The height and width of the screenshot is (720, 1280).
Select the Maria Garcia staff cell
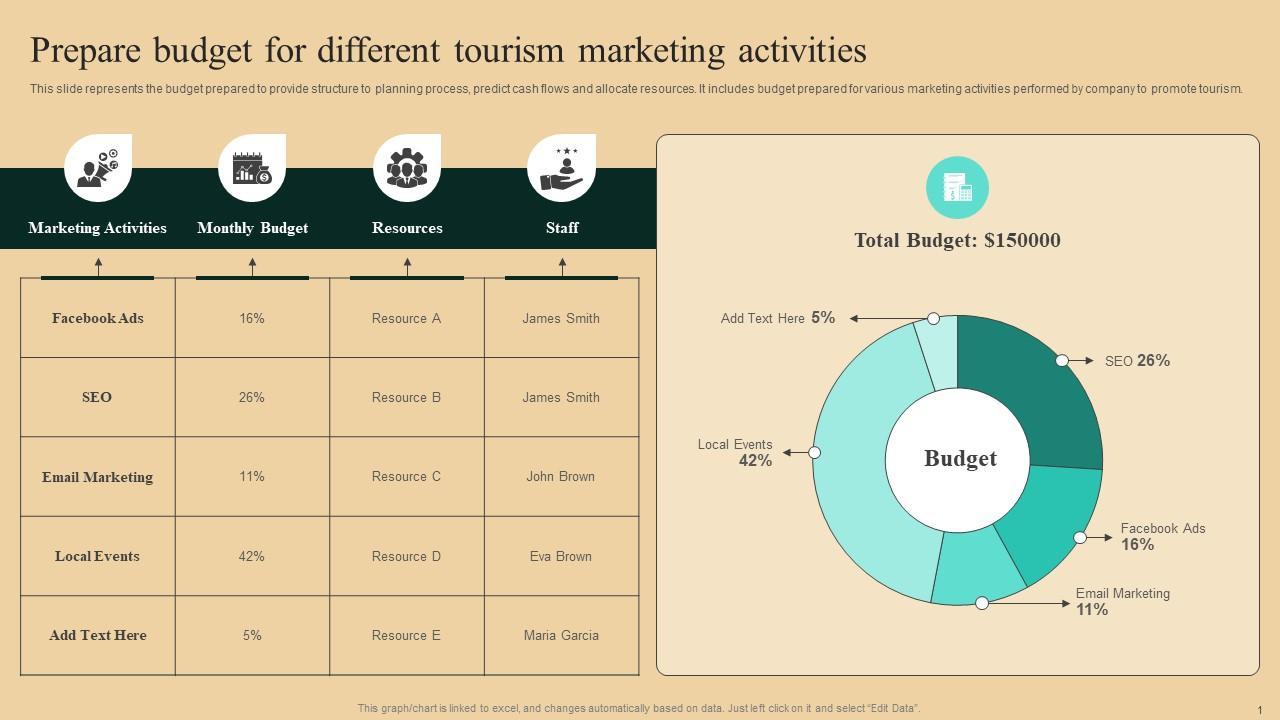(561, 635)
